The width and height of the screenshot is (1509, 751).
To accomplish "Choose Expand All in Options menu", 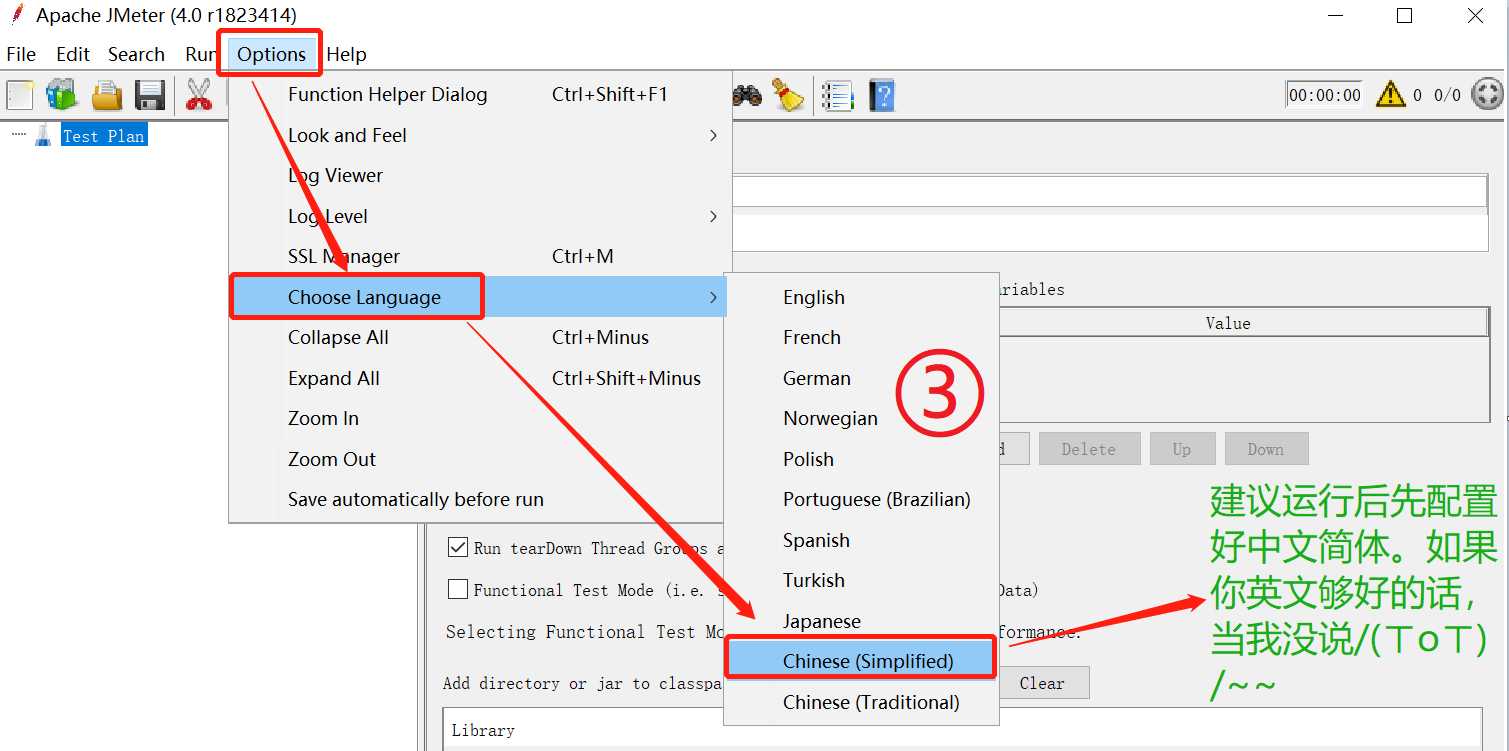I will pos(480,378).
